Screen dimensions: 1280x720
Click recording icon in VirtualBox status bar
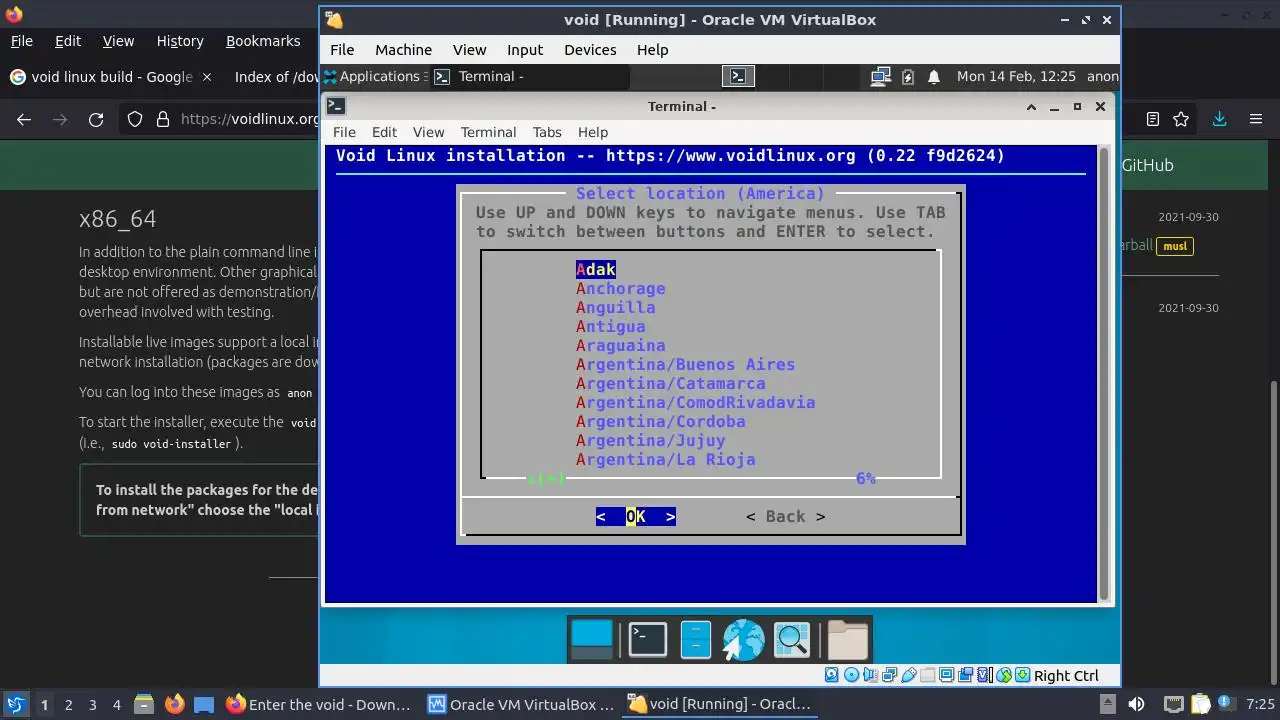point(965,676)
